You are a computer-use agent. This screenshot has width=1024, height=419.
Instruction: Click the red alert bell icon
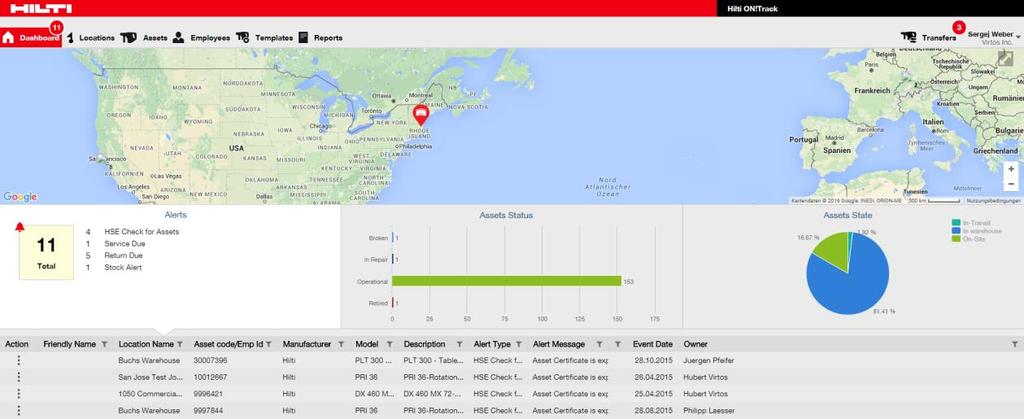(20, 227)
